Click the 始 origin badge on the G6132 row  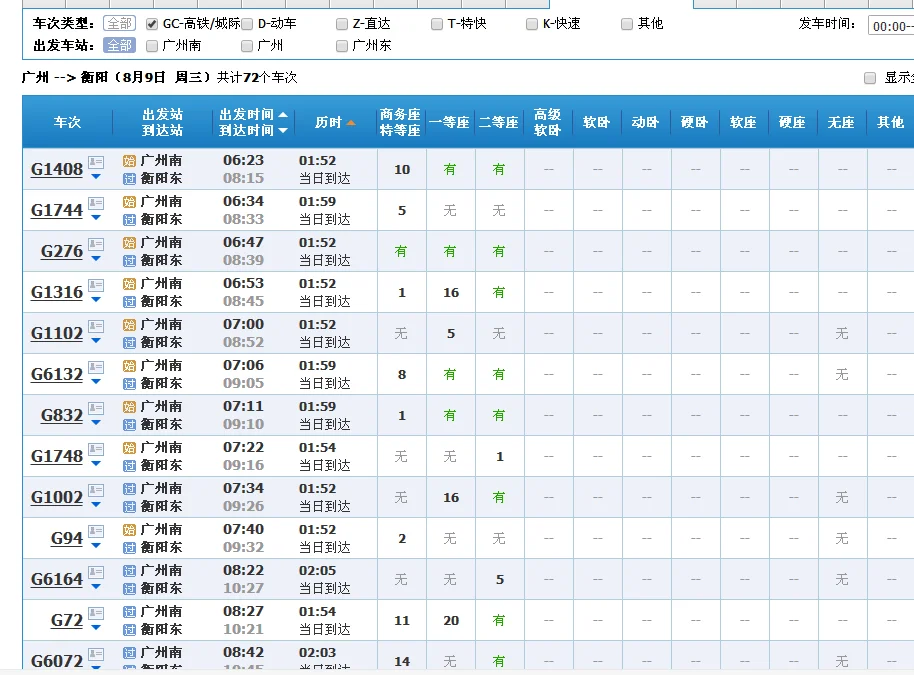pos(129,366)
